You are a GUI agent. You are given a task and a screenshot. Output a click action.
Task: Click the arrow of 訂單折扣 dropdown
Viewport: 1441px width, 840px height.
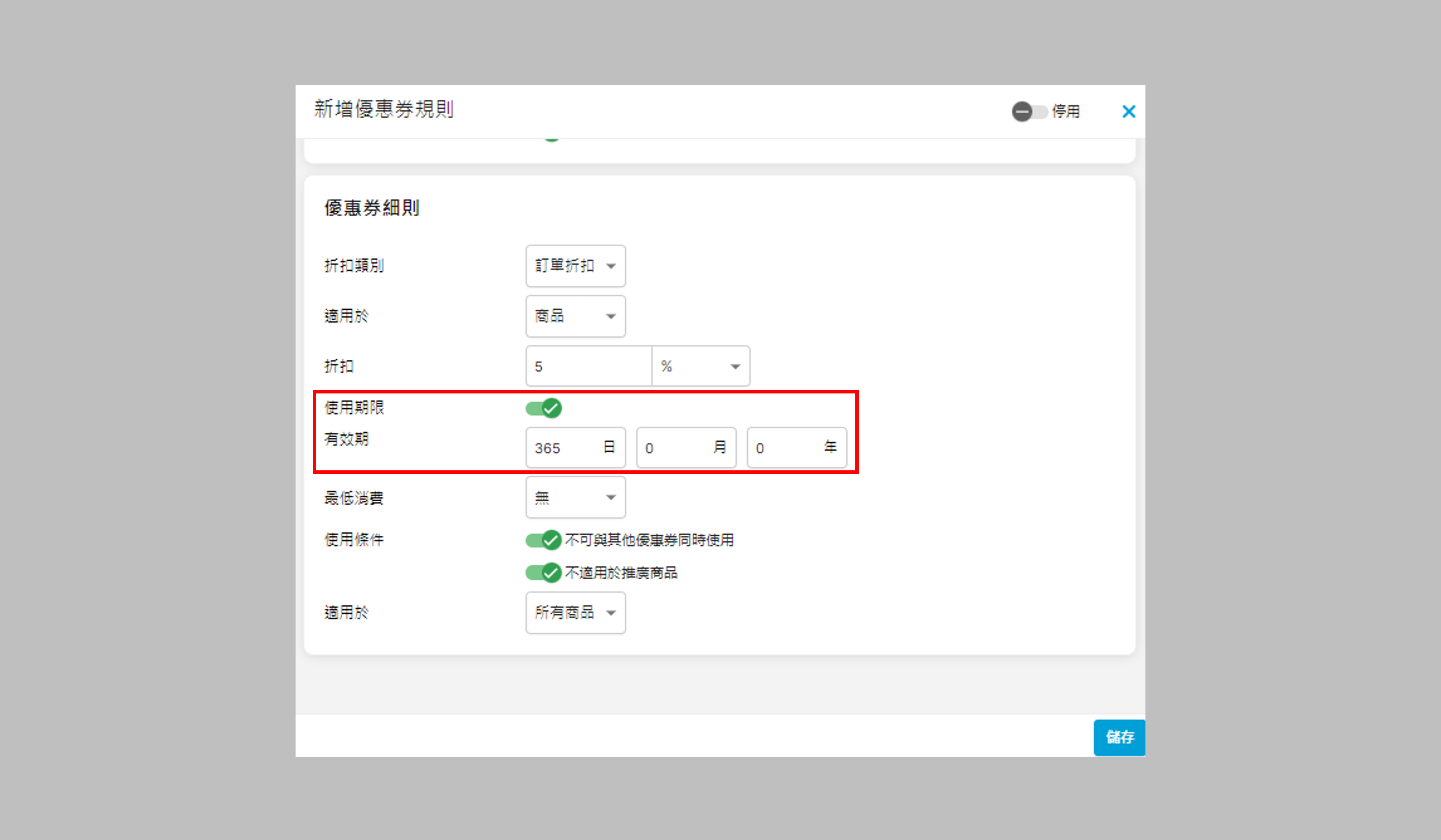[611, 266]
